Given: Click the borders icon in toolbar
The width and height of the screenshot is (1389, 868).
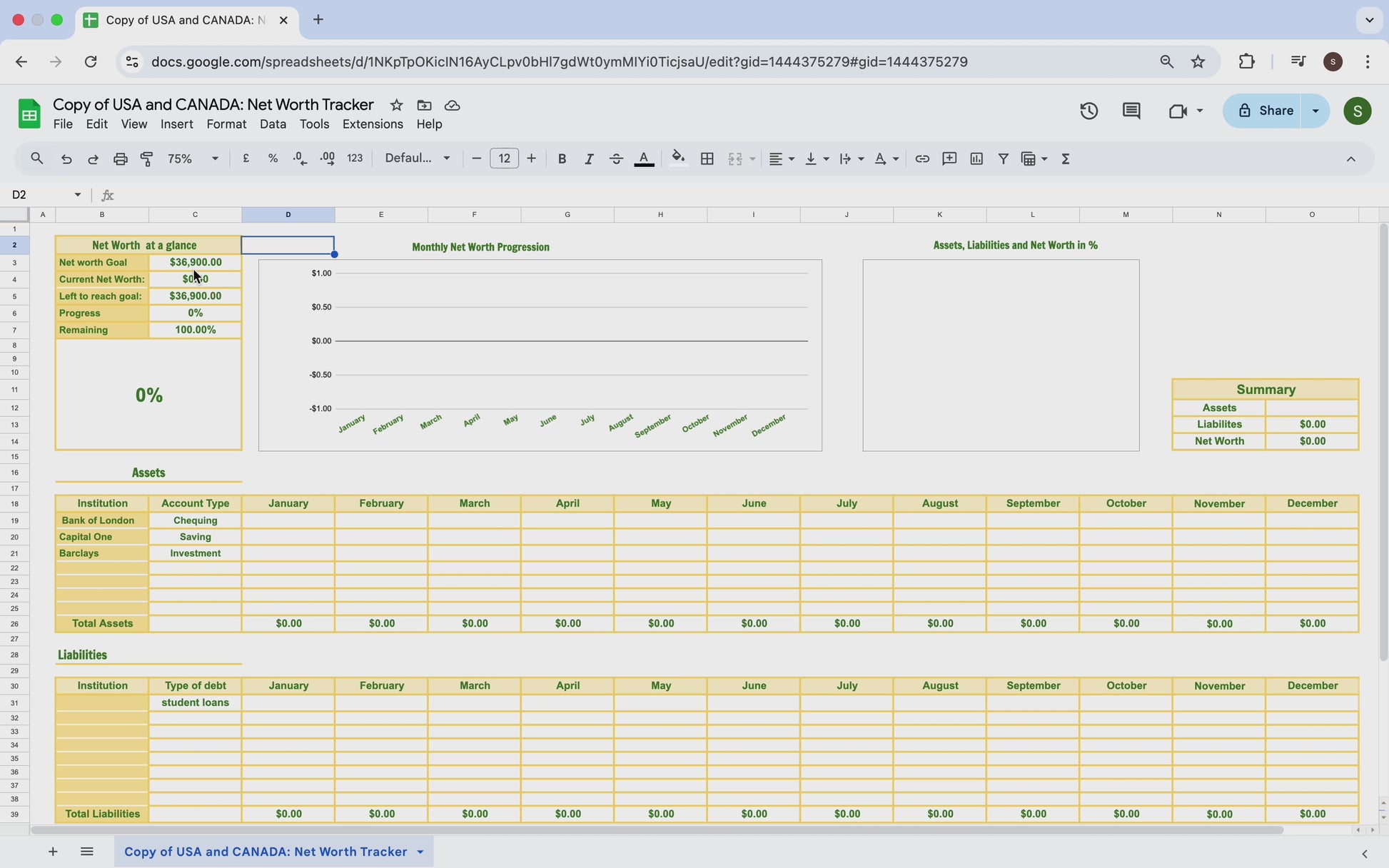Looking at the screenshot, I should click(707, 158).
